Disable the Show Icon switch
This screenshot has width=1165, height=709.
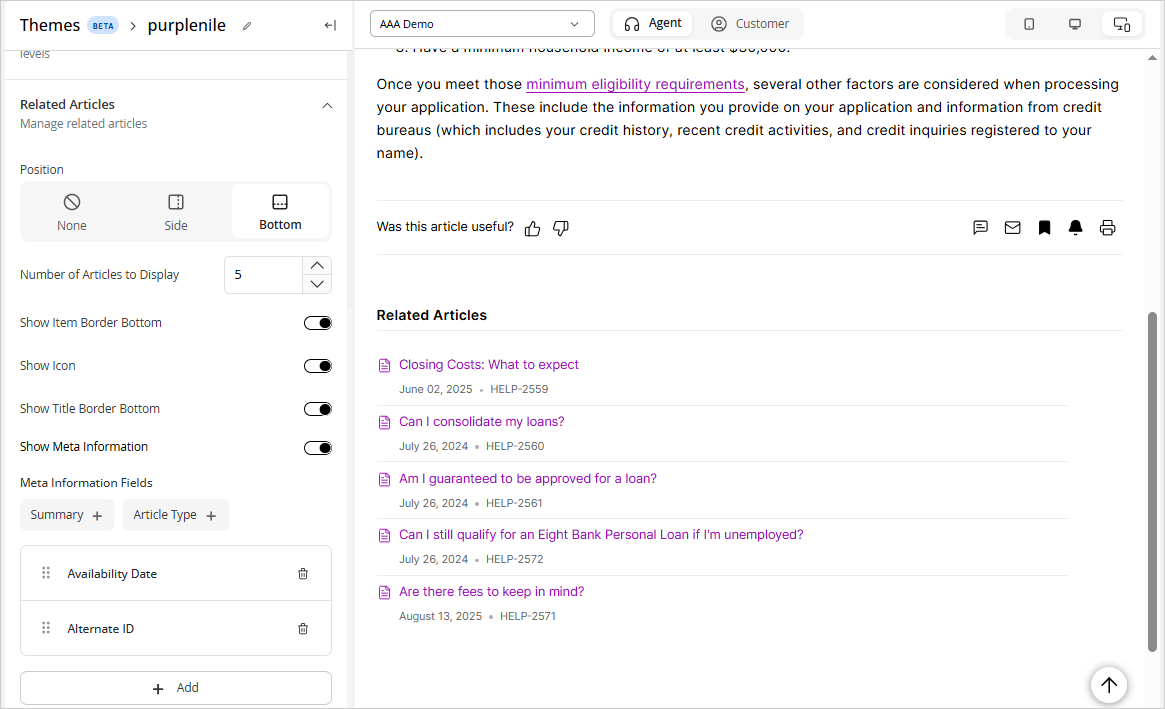click(x=317, y=366)
